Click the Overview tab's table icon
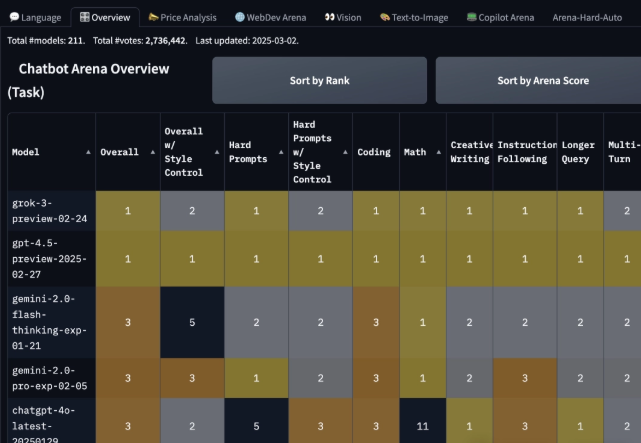 point(85,17)
